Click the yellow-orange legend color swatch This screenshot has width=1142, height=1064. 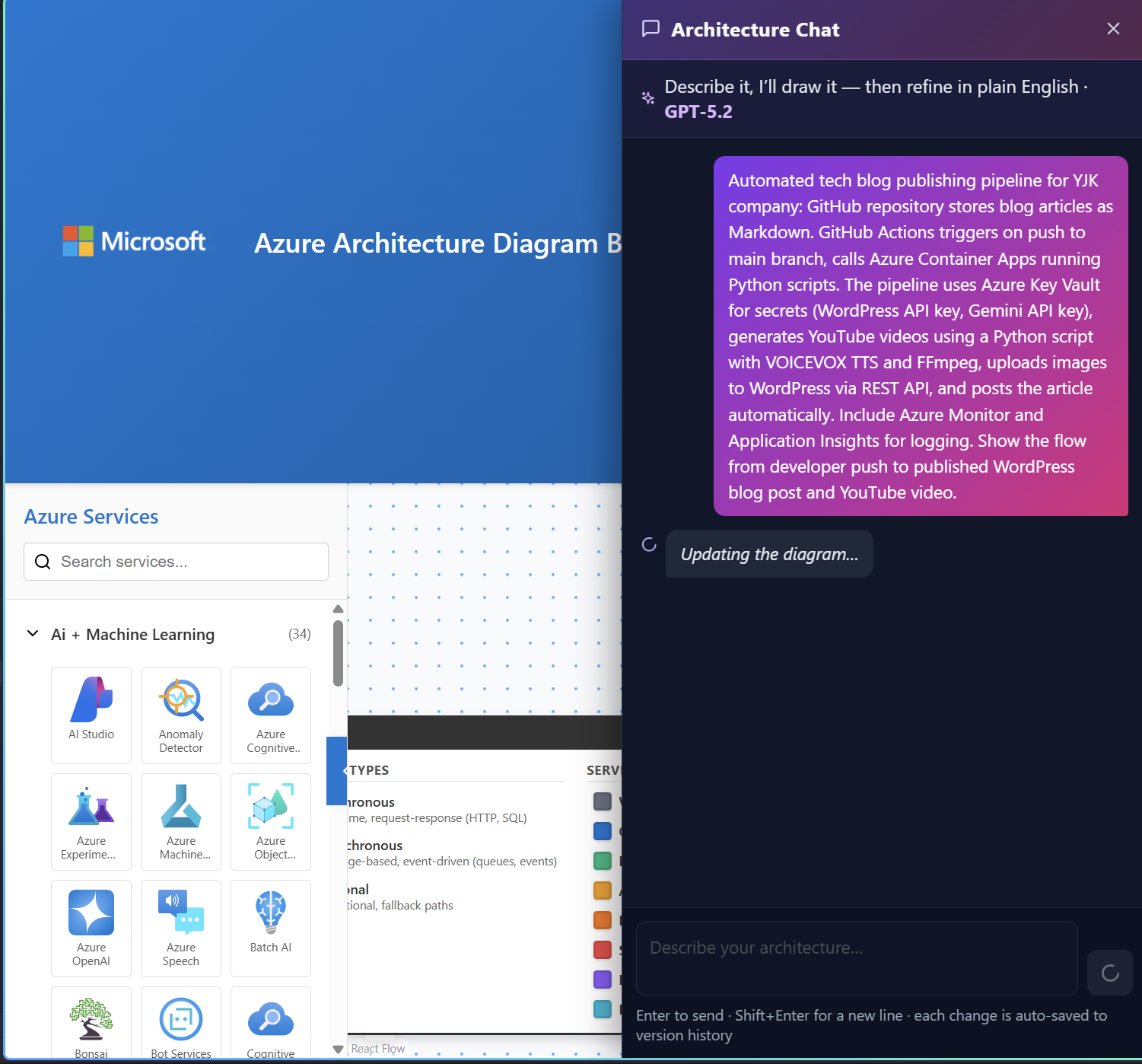point(603,890)
